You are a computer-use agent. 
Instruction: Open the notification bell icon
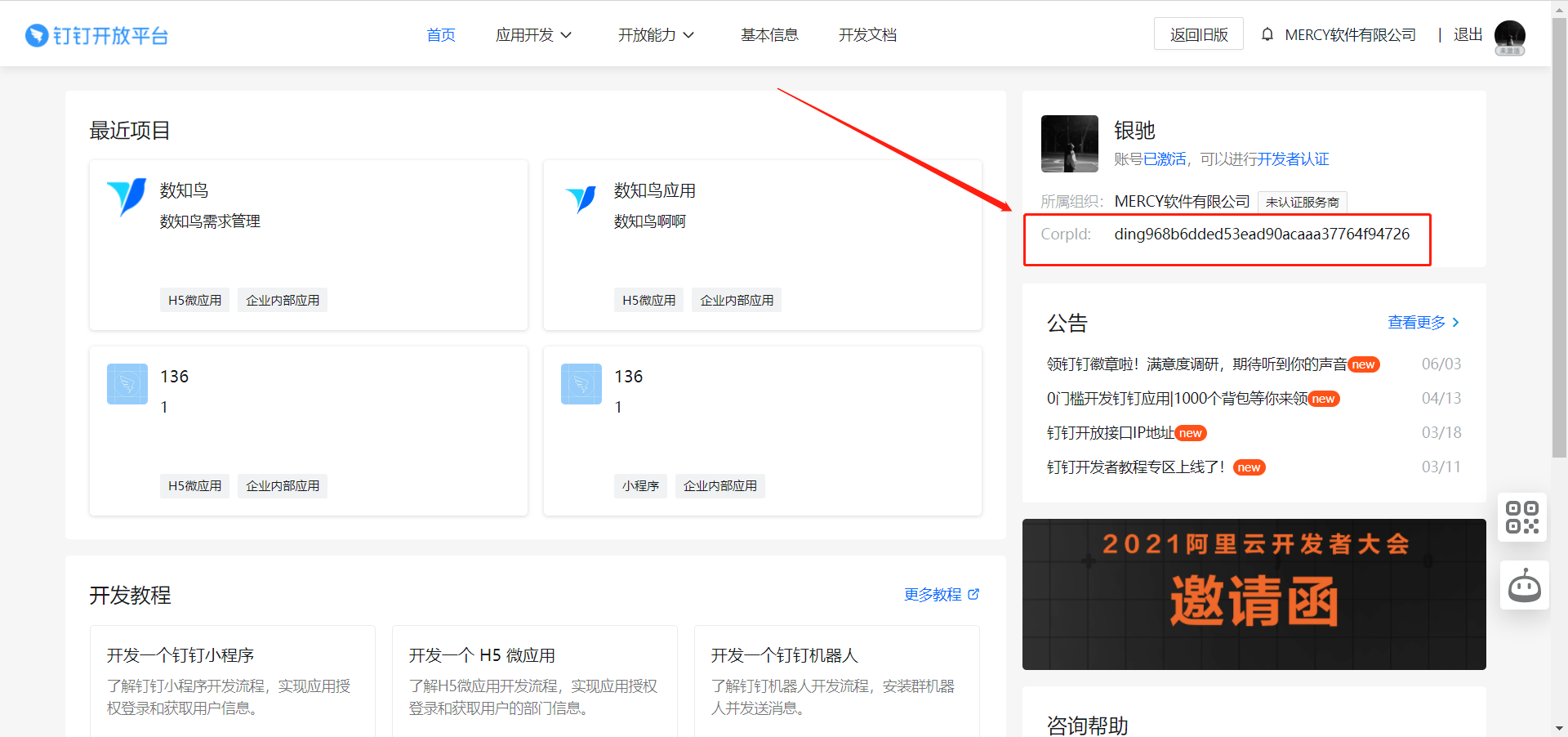[1267, 34]
